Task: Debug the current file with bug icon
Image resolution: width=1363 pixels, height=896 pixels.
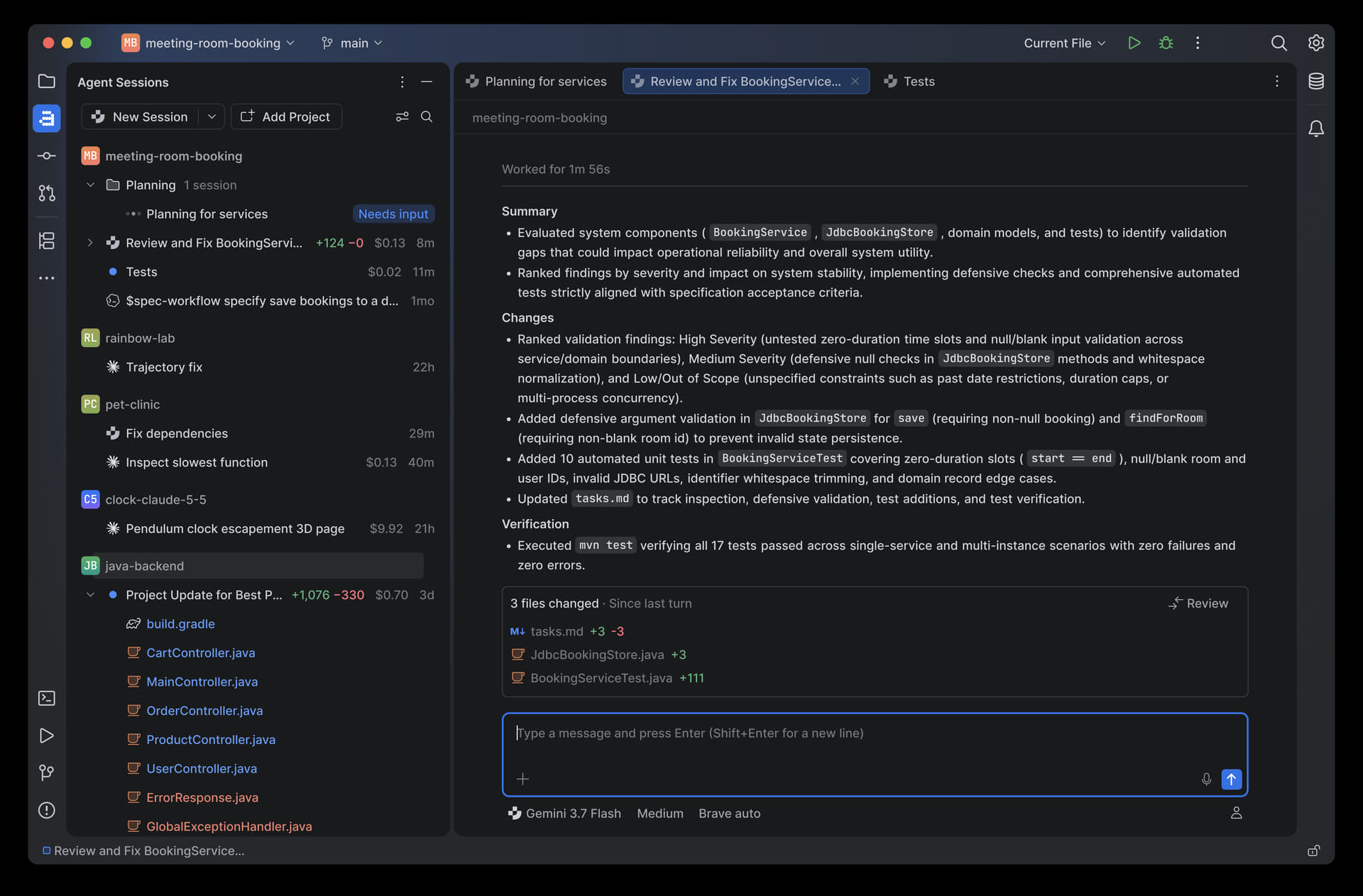Action: [1166, 43]
